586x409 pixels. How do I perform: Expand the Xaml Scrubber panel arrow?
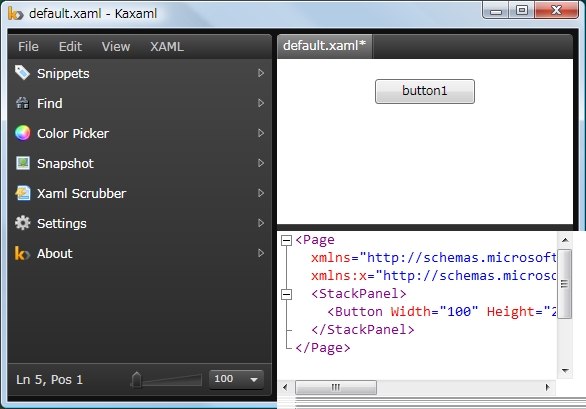[x=261, y=193]
